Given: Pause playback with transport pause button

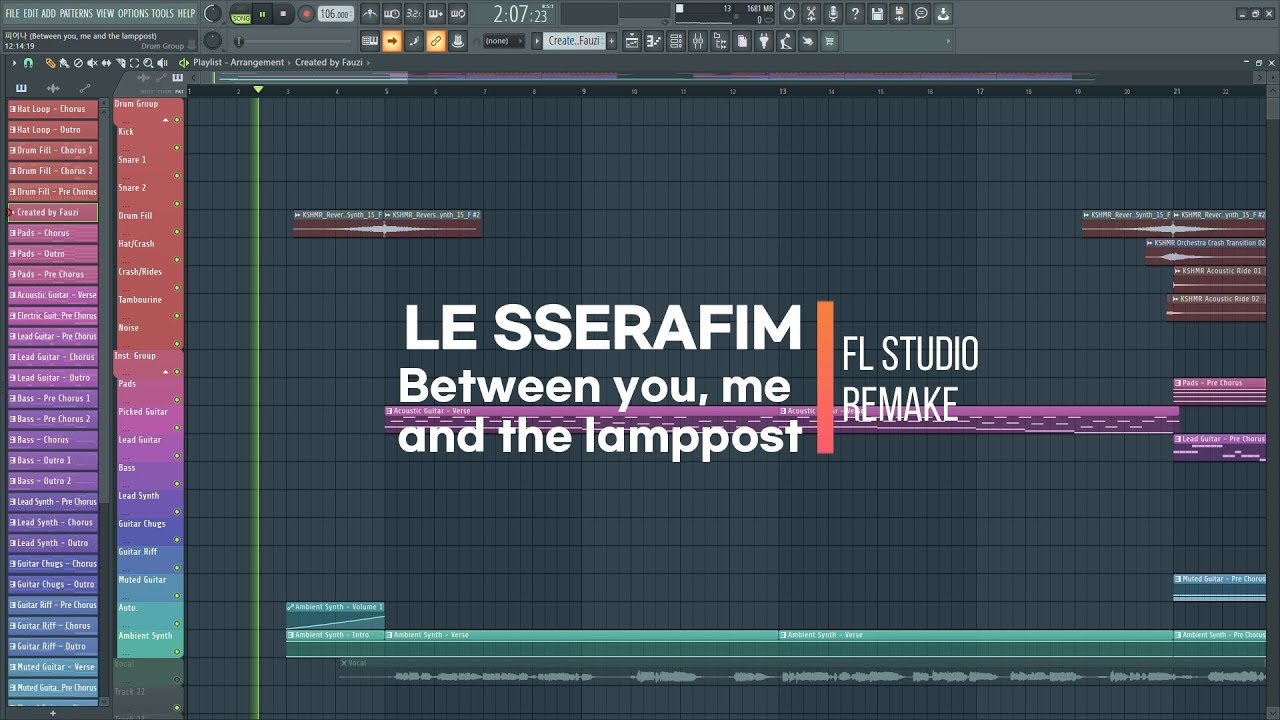Looking at the screenshot, I should click(263, 14).
